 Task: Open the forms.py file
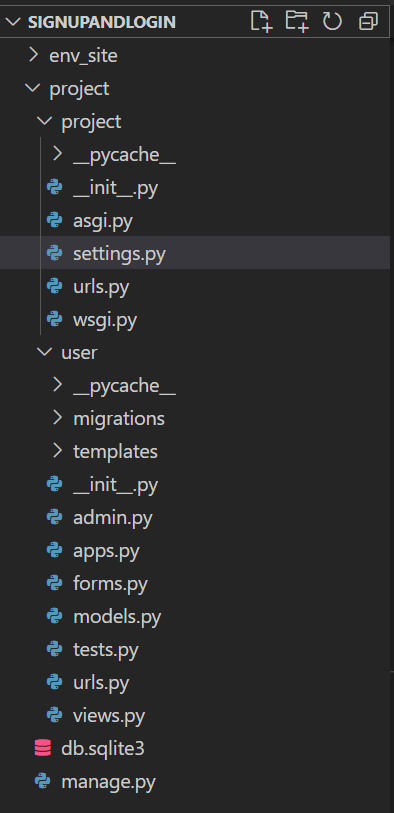click(110, 584)
